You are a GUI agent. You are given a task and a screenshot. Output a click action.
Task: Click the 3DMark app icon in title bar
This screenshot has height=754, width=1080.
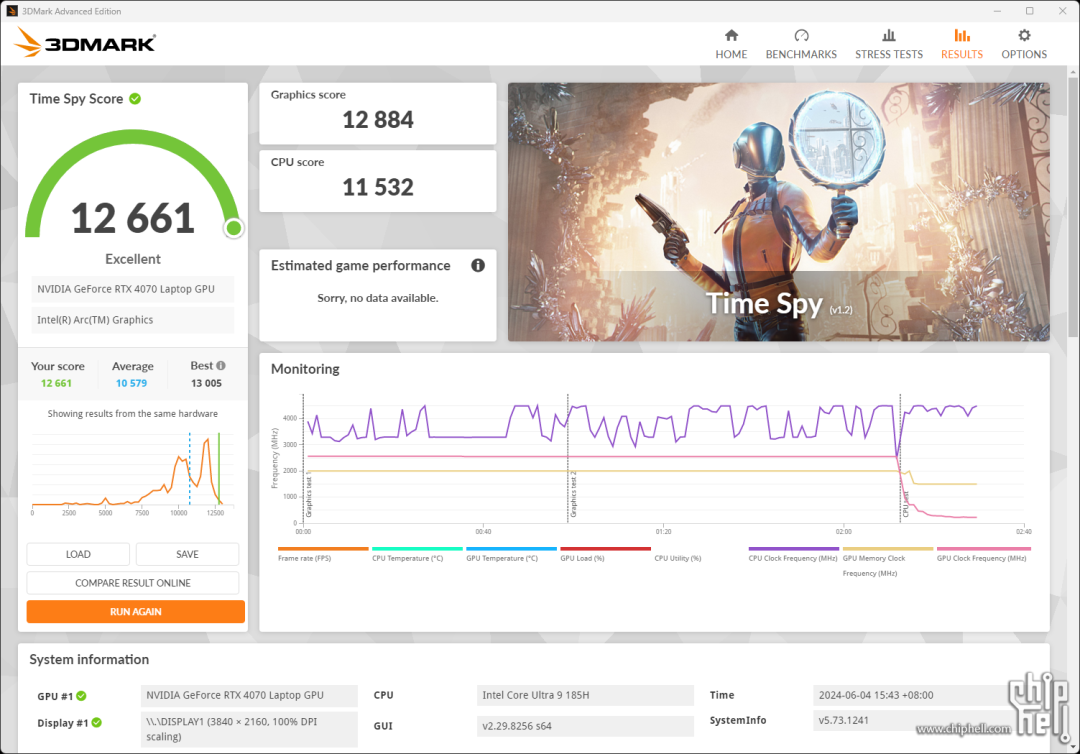[x=12, y=11]
